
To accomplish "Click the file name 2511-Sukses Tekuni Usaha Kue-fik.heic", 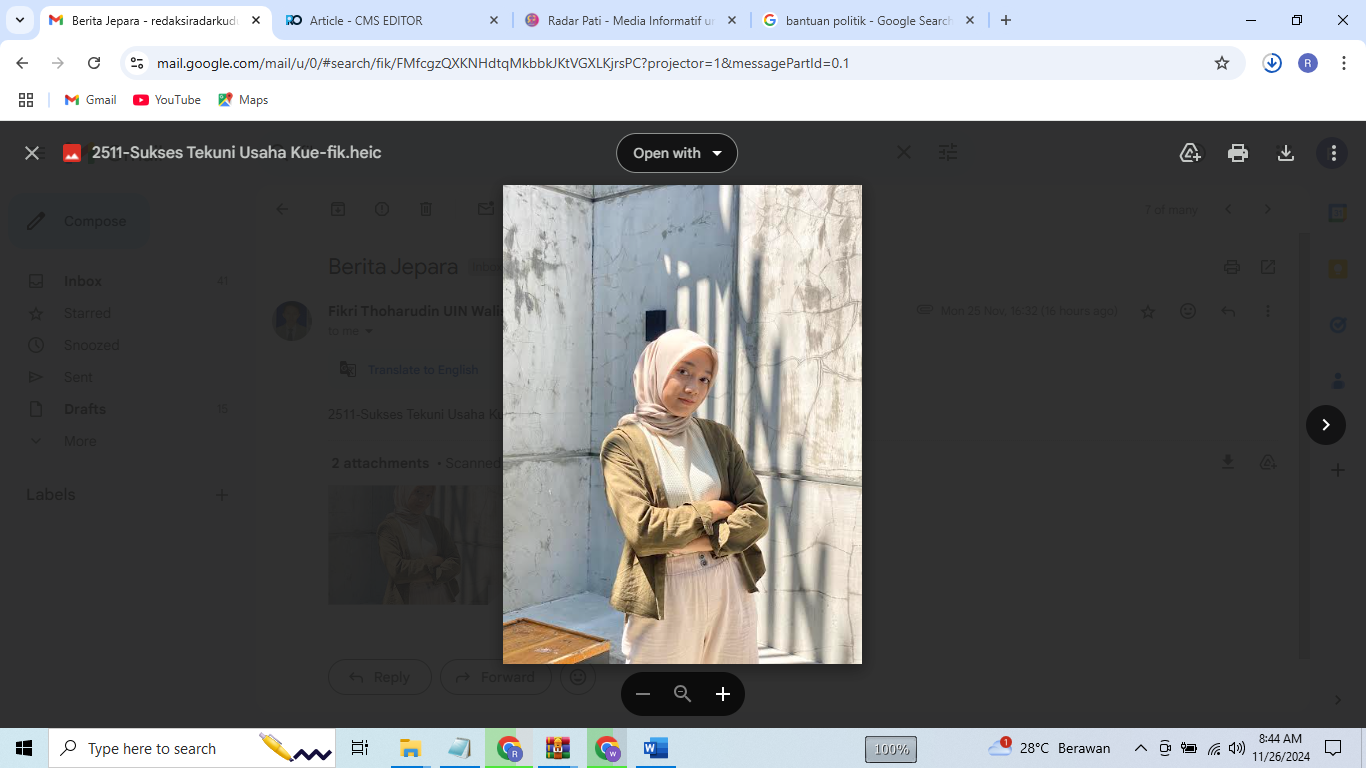I will (237, 153).
